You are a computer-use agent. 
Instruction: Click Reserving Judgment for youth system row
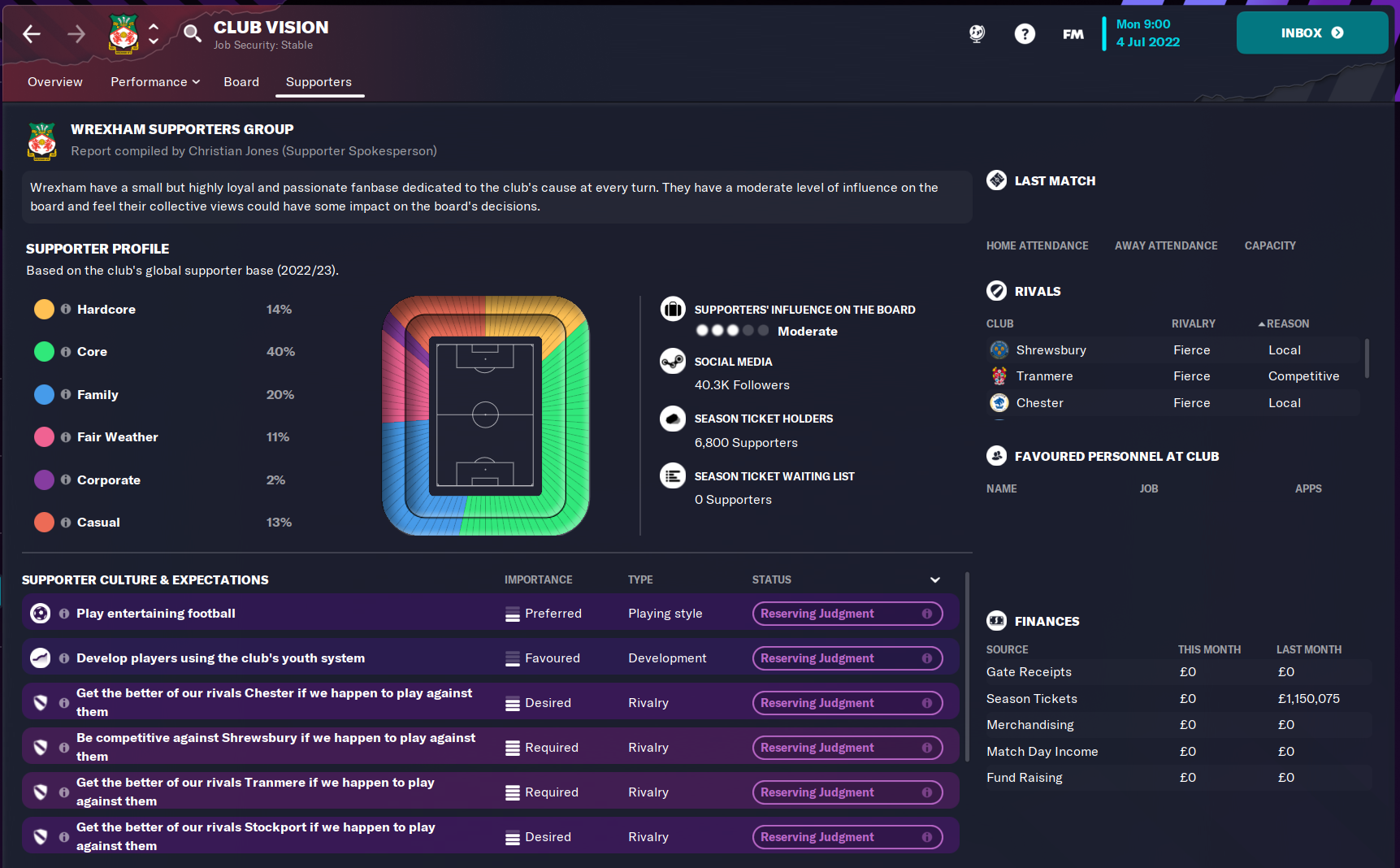(847, 658)
